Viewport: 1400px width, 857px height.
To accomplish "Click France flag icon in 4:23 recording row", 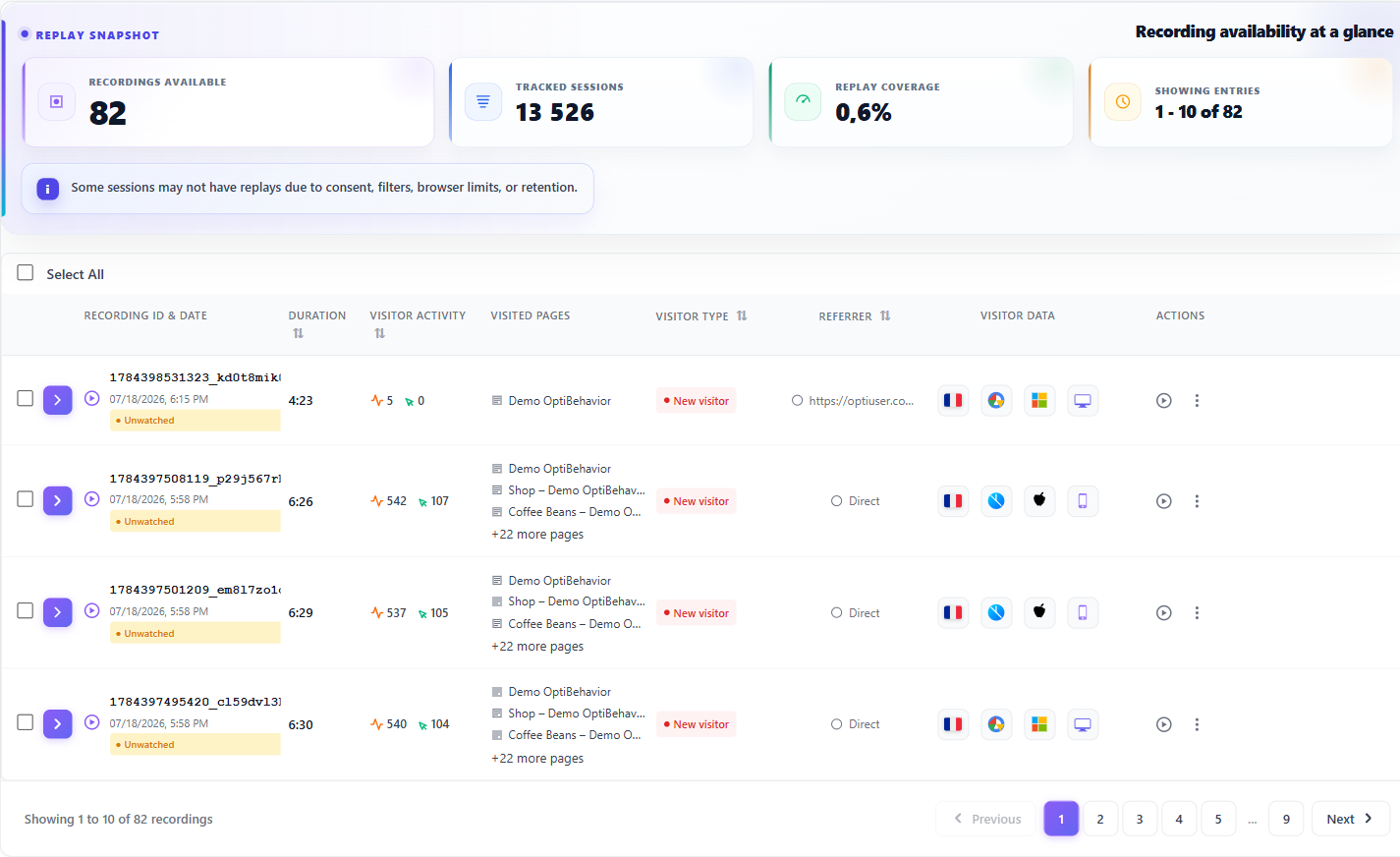I will click(953, 400).
